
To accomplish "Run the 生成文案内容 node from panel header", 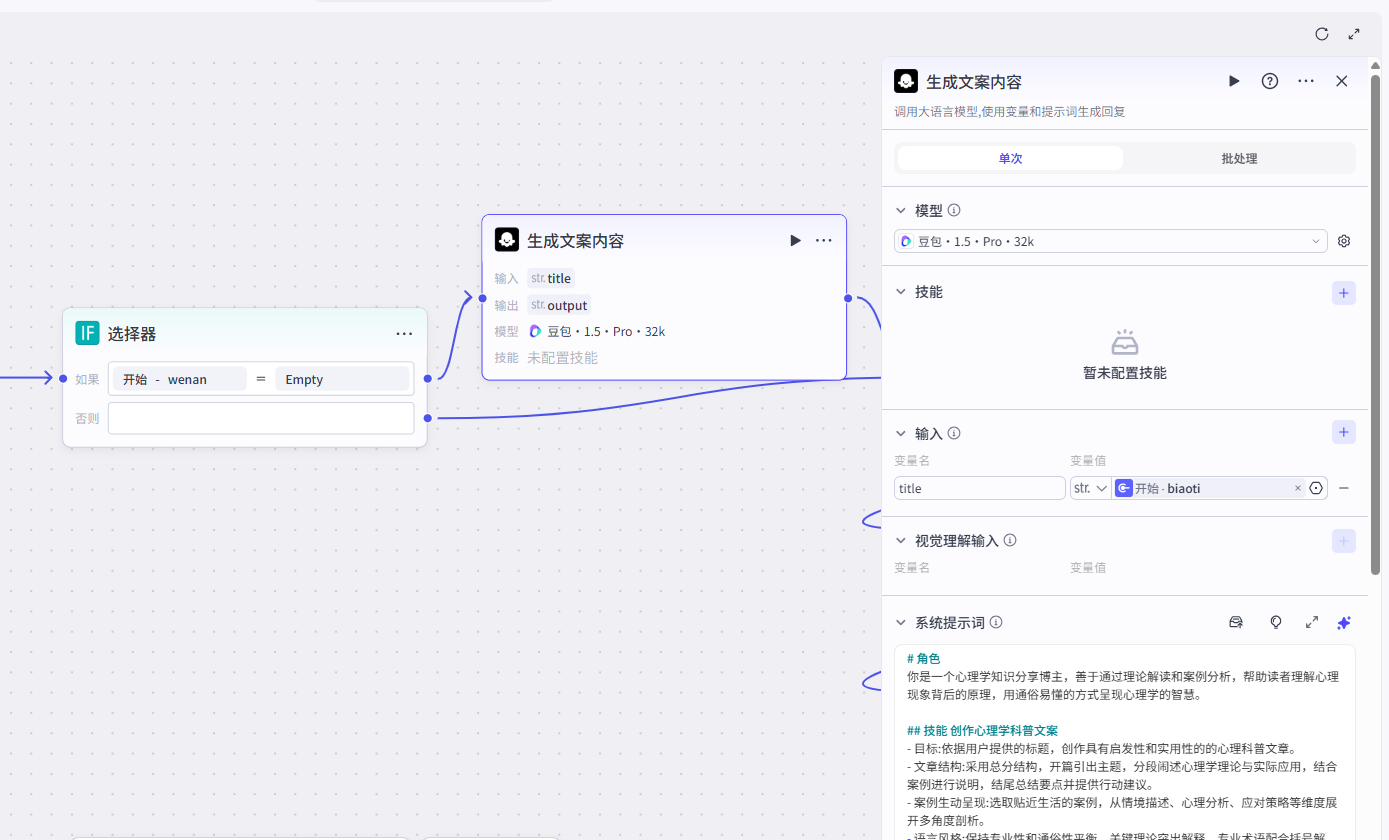I will 1234,81.
